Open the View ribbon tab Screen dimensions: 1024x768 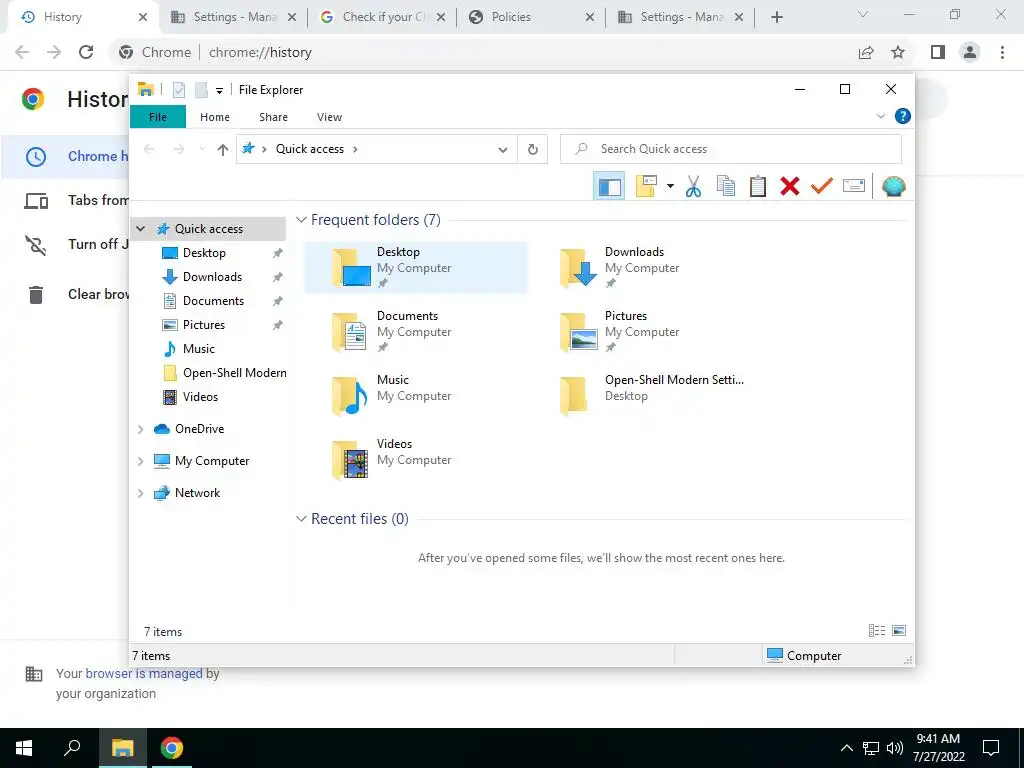pyautogui.click(x=329, y=117)
